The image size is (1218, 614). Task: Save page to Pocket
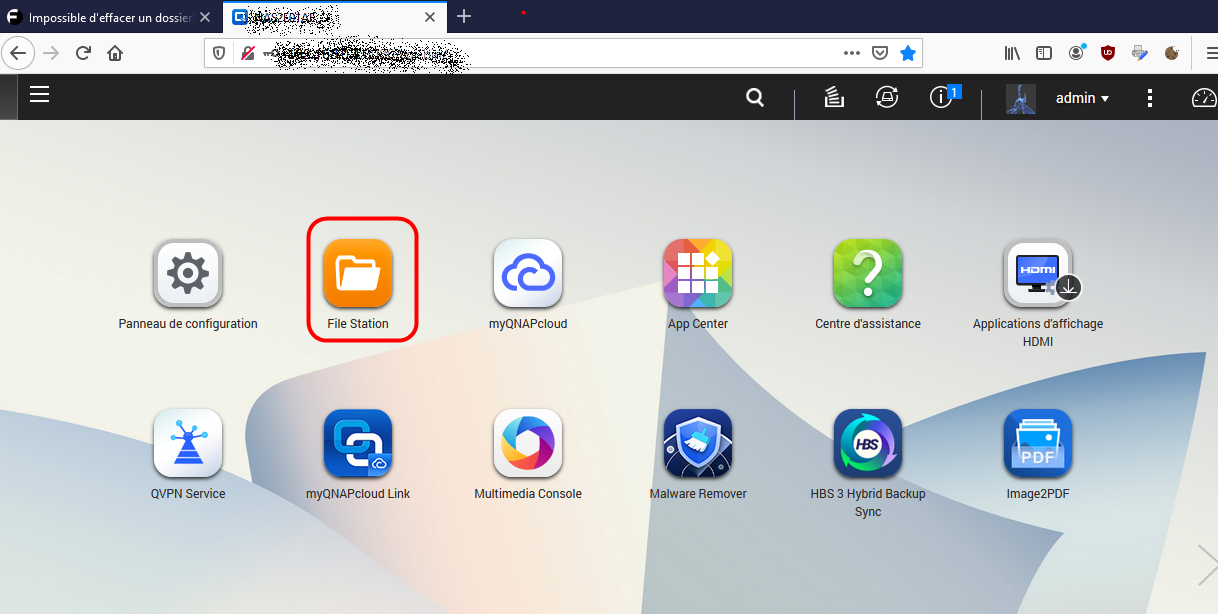879,53
